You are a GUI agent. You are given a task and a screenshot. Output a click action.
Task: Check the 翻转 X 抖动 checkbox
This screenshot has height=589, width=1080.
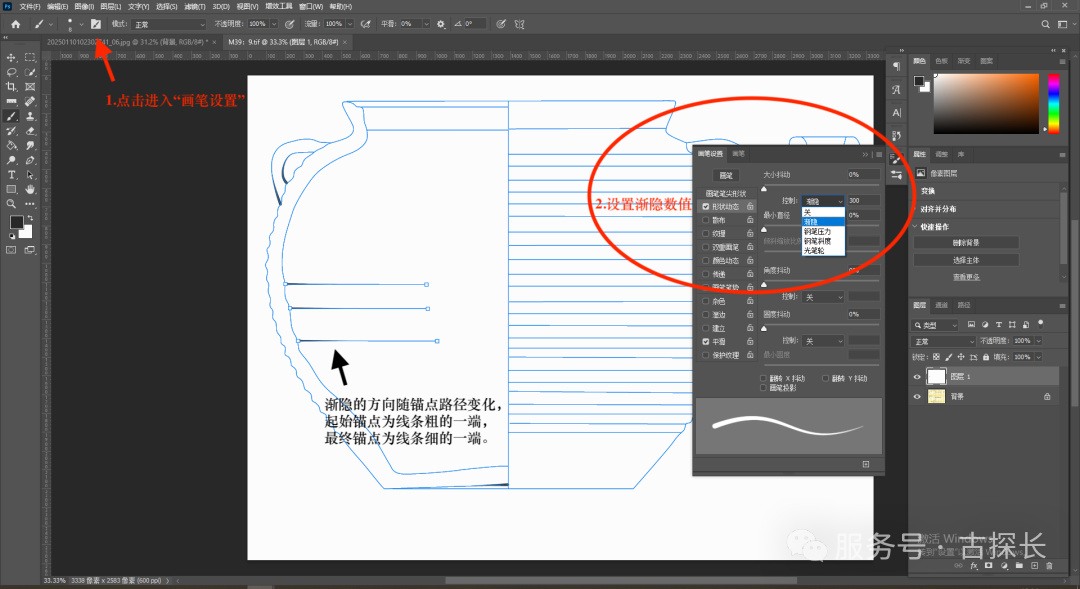point(763,378)
